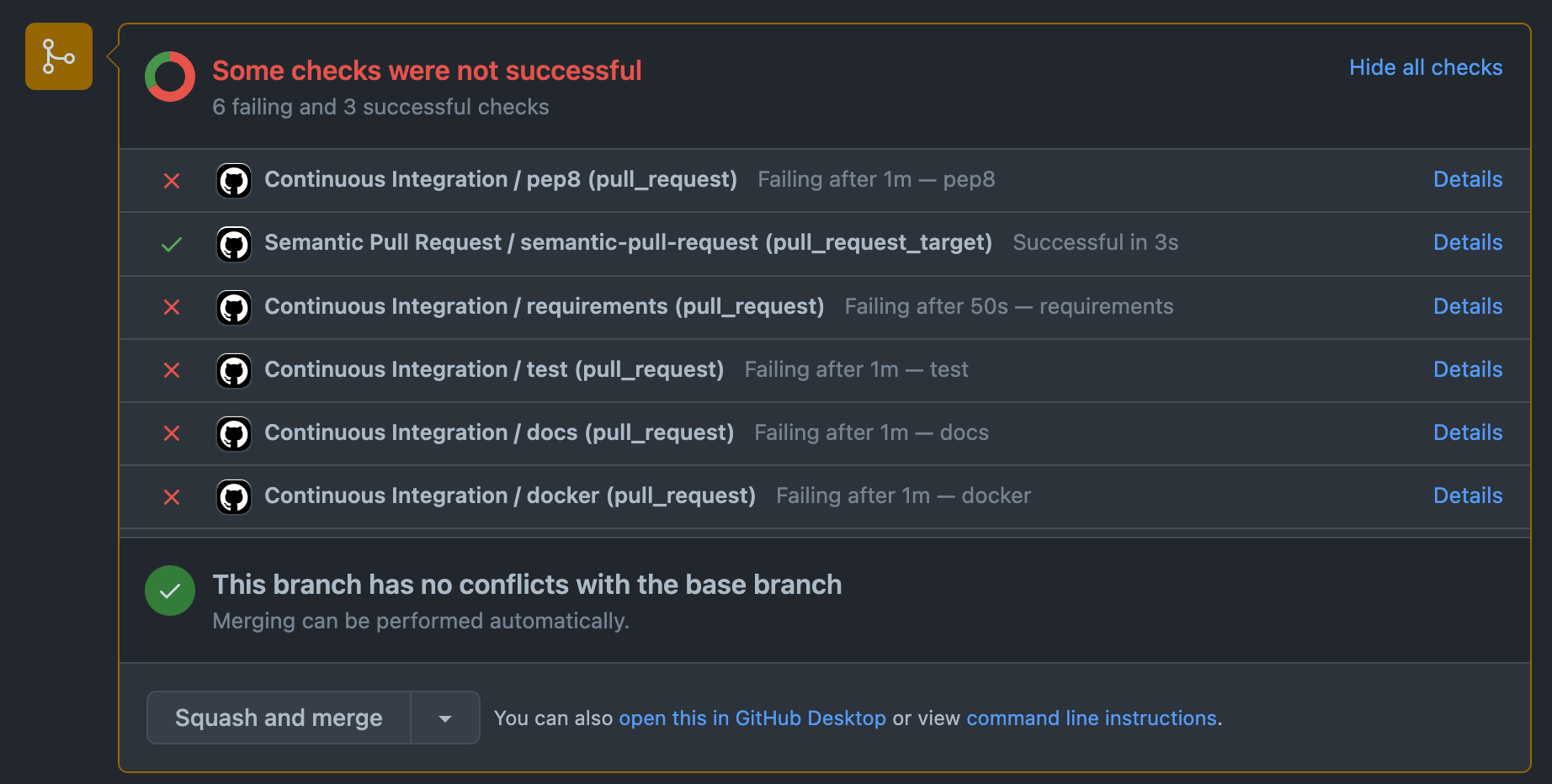Open Details for pep8 check
The height and width of the screenshot is (784, 1552).
[x=1468, y=179]
